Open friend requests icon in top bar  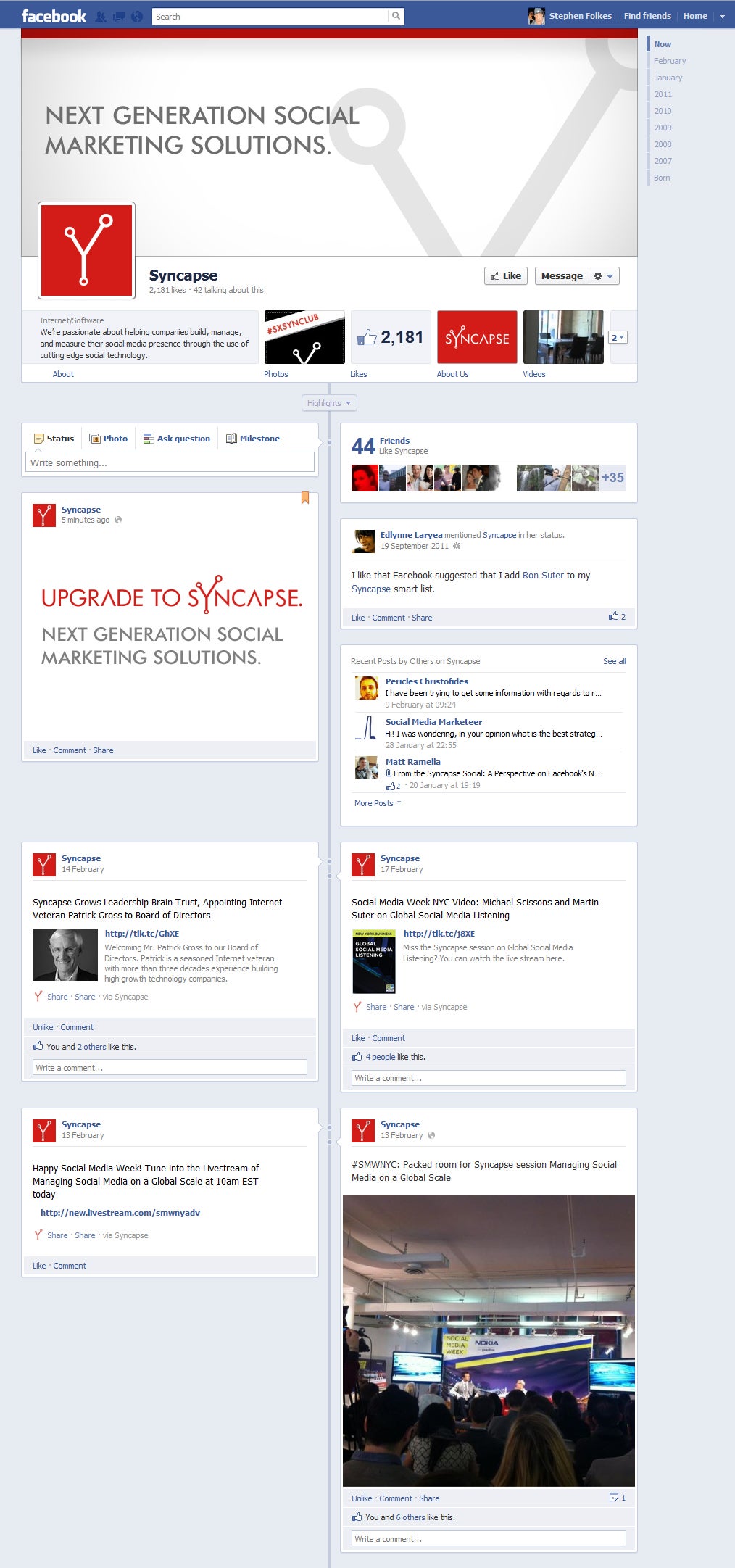point(101,17)
